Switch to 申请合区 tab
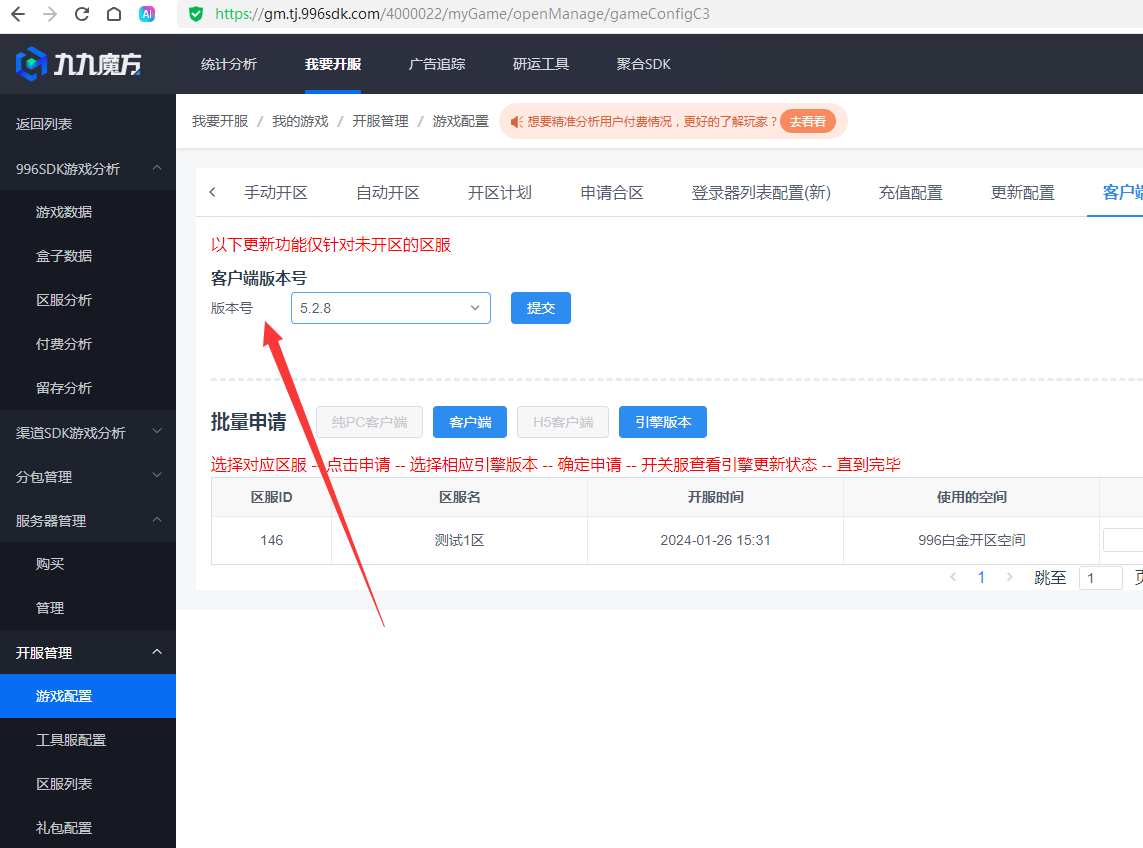Viewport: 1143px width, 848px height. (x=612, y=192)
